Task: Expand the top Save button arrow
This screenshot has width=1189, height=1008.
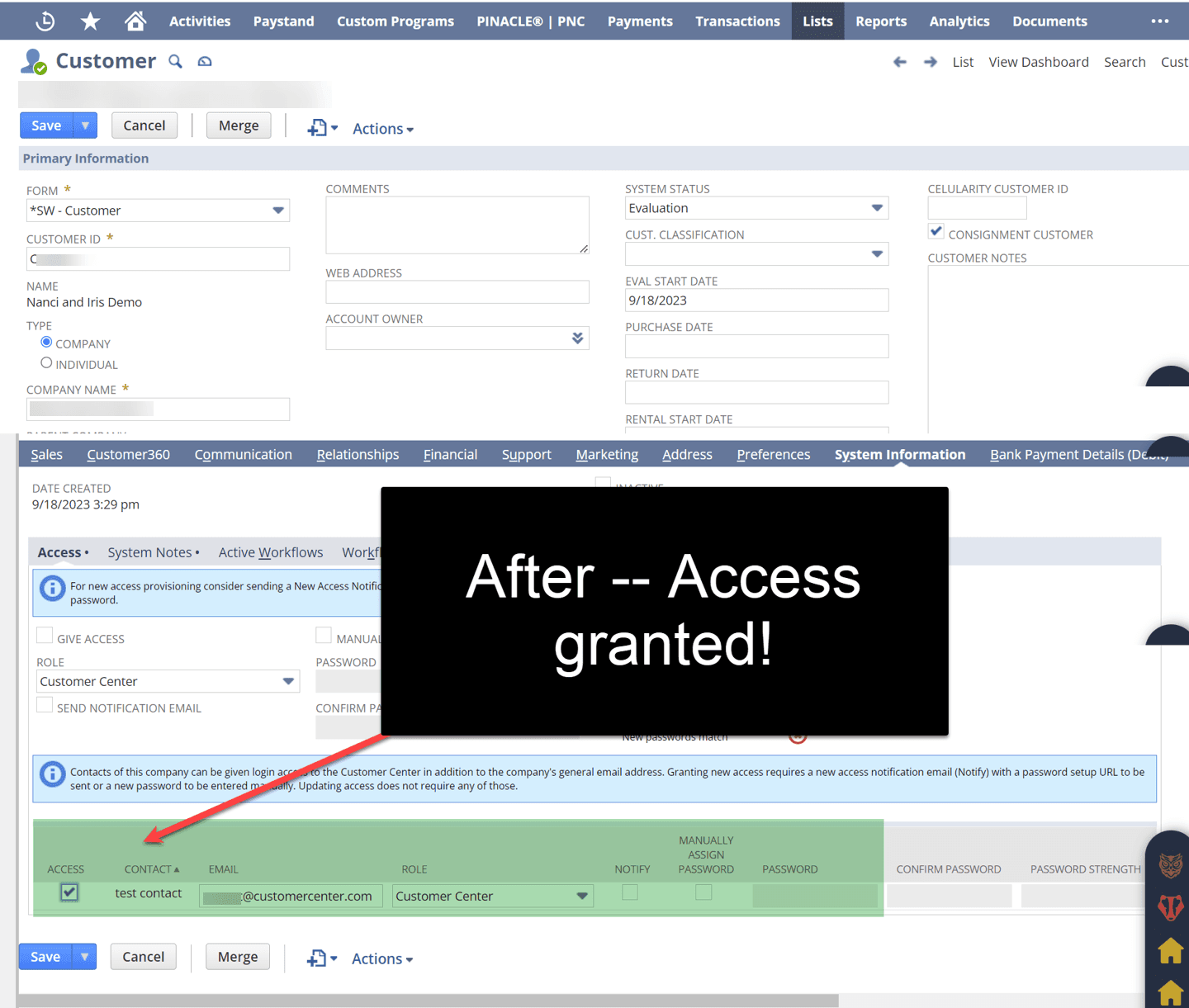Action: (x=85, y=125)
